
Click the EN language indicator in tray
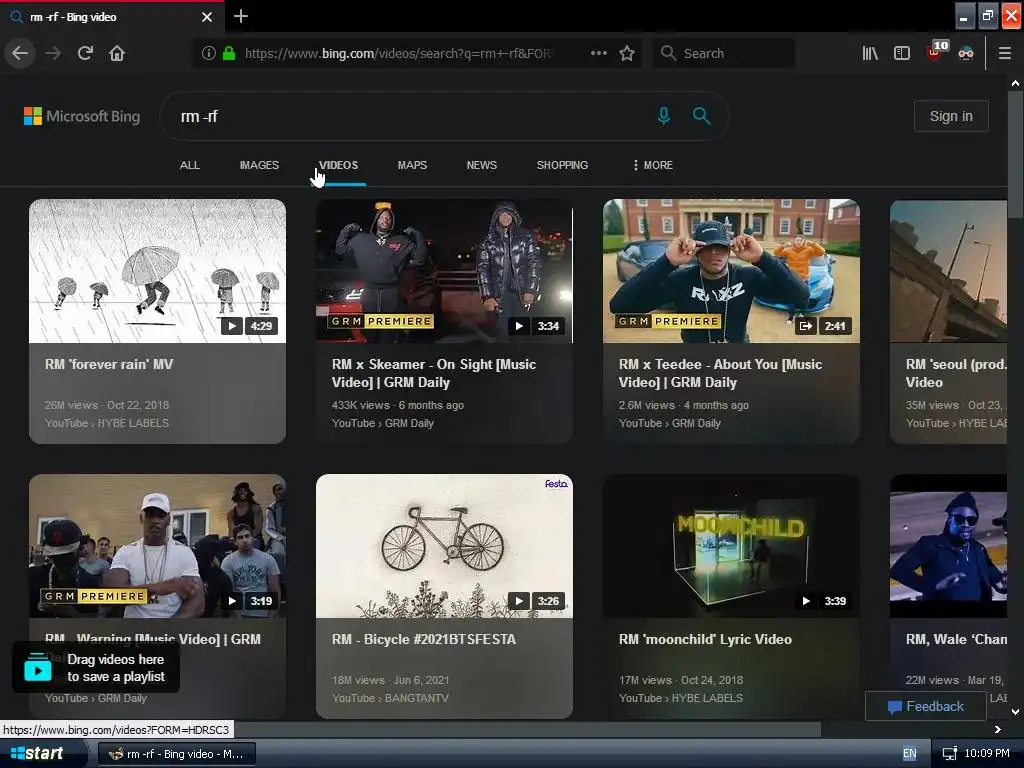coord(910,754)
